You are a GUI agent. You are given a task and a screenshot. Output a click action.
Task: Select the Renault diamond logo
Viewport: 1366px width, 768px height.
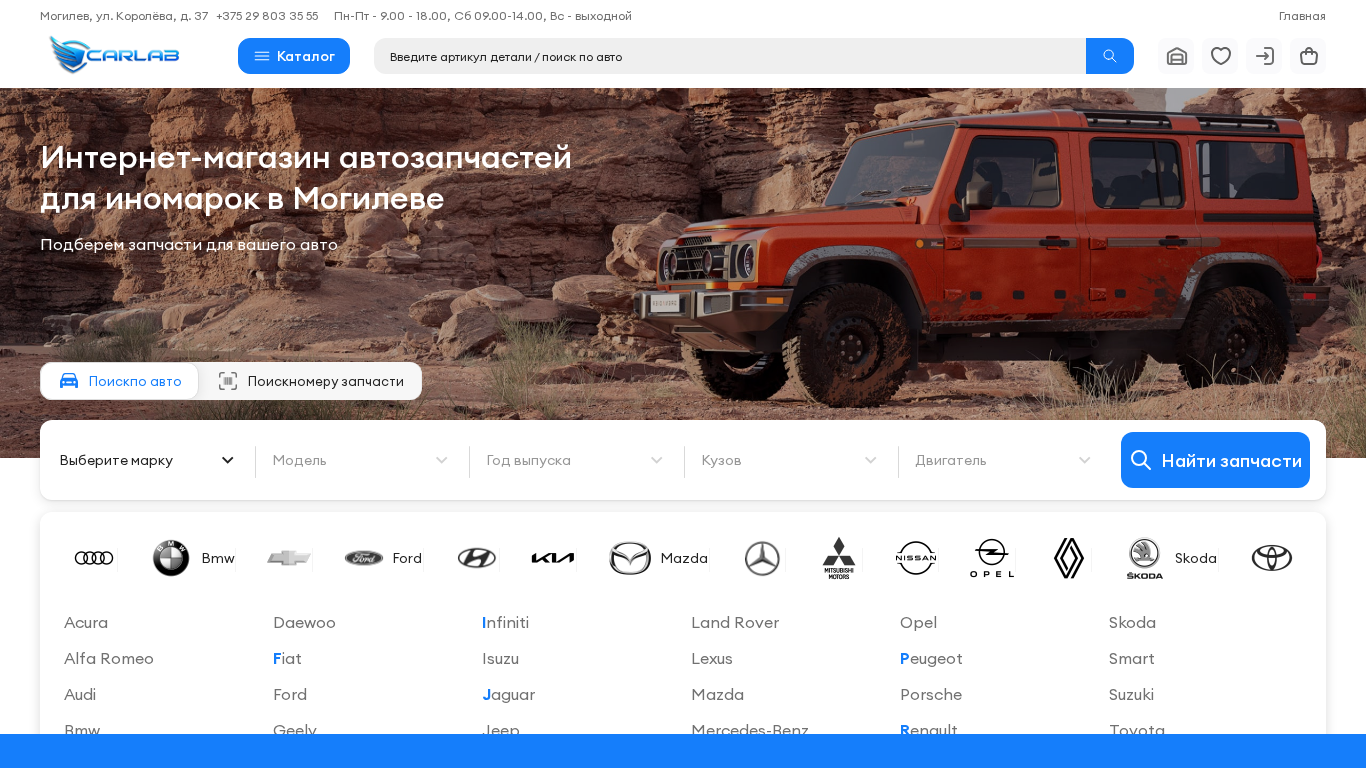(1069, 558)
